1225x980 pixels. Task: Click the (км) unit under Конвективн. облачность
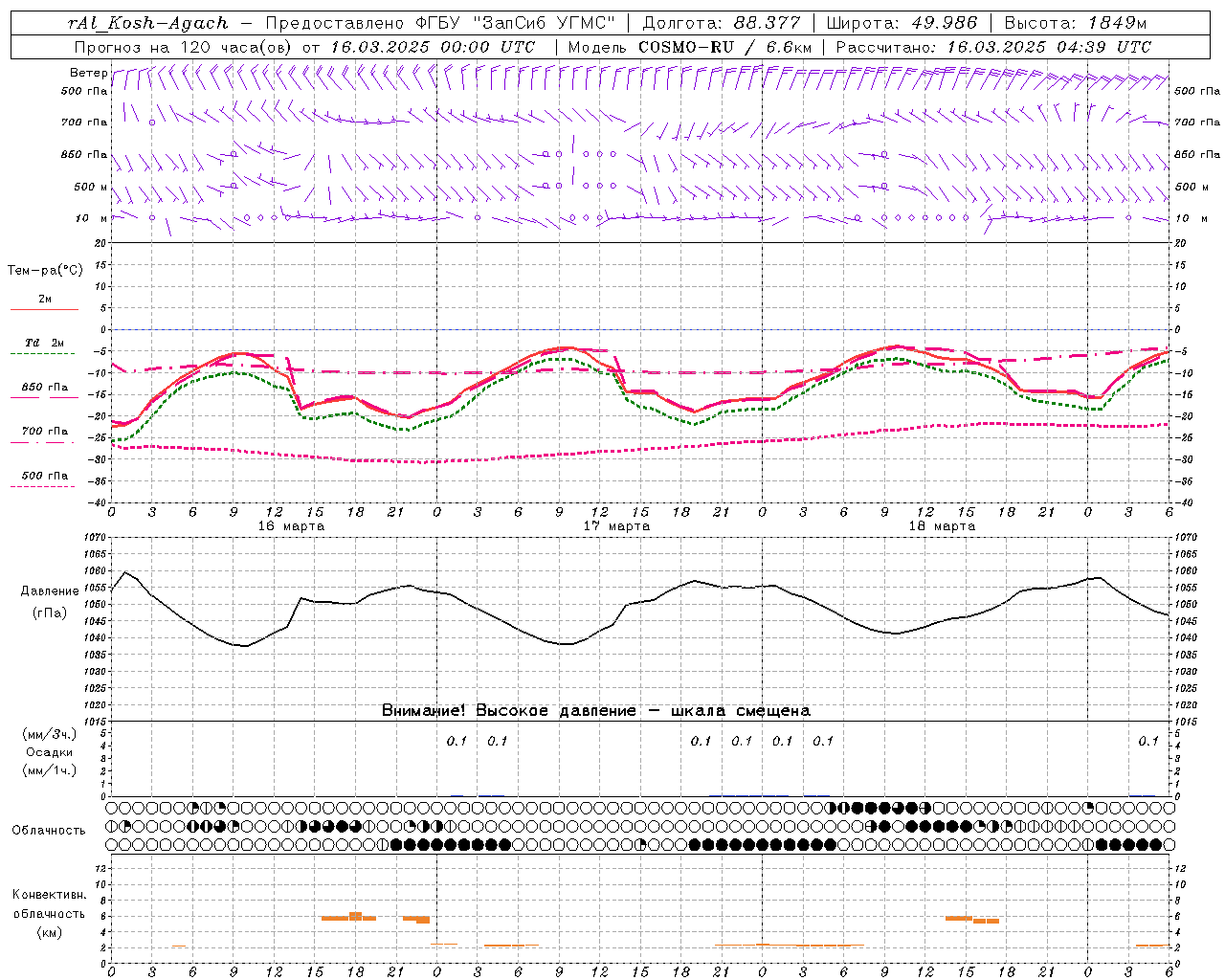click(49, 932)
